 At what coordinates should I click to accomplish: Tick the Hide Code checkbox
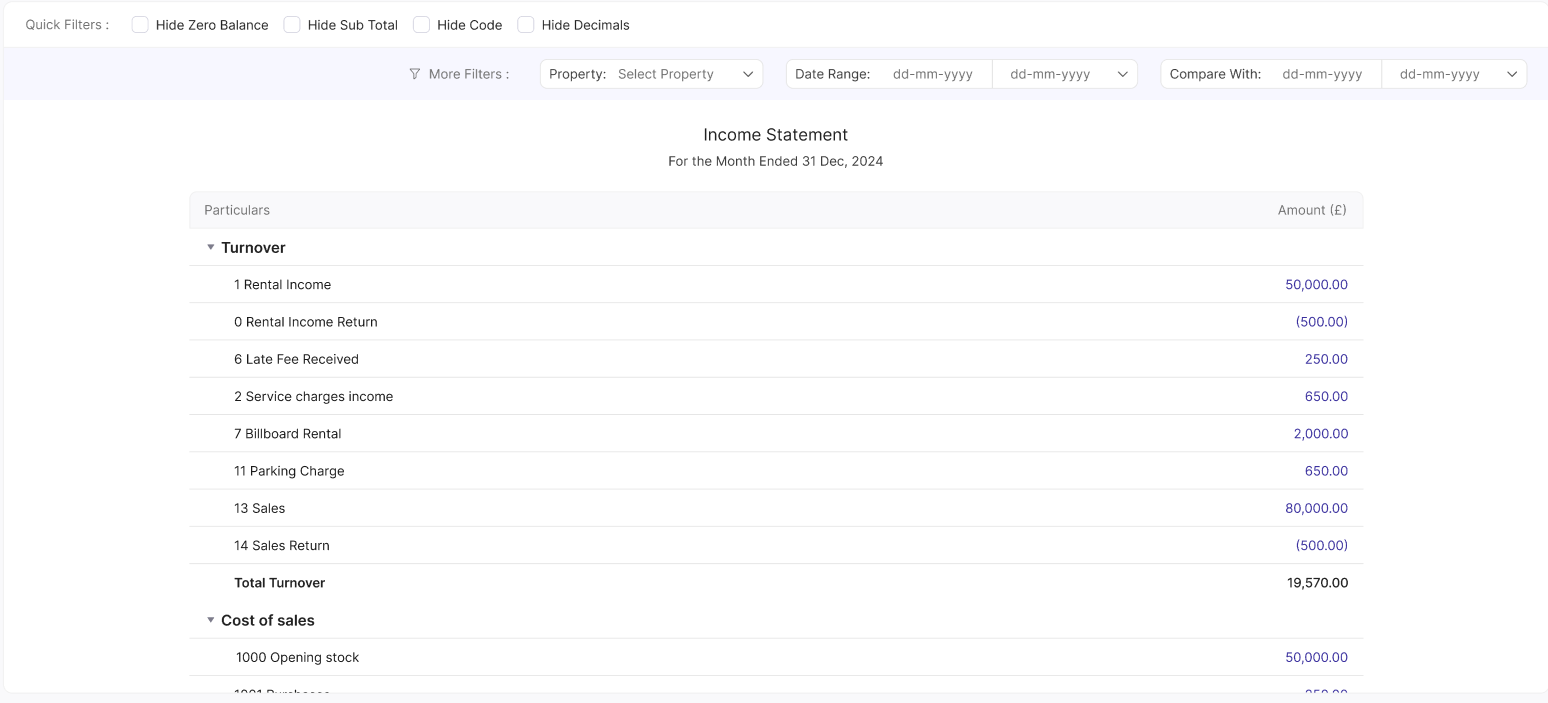pyautogui.click(x=421, y=25)
